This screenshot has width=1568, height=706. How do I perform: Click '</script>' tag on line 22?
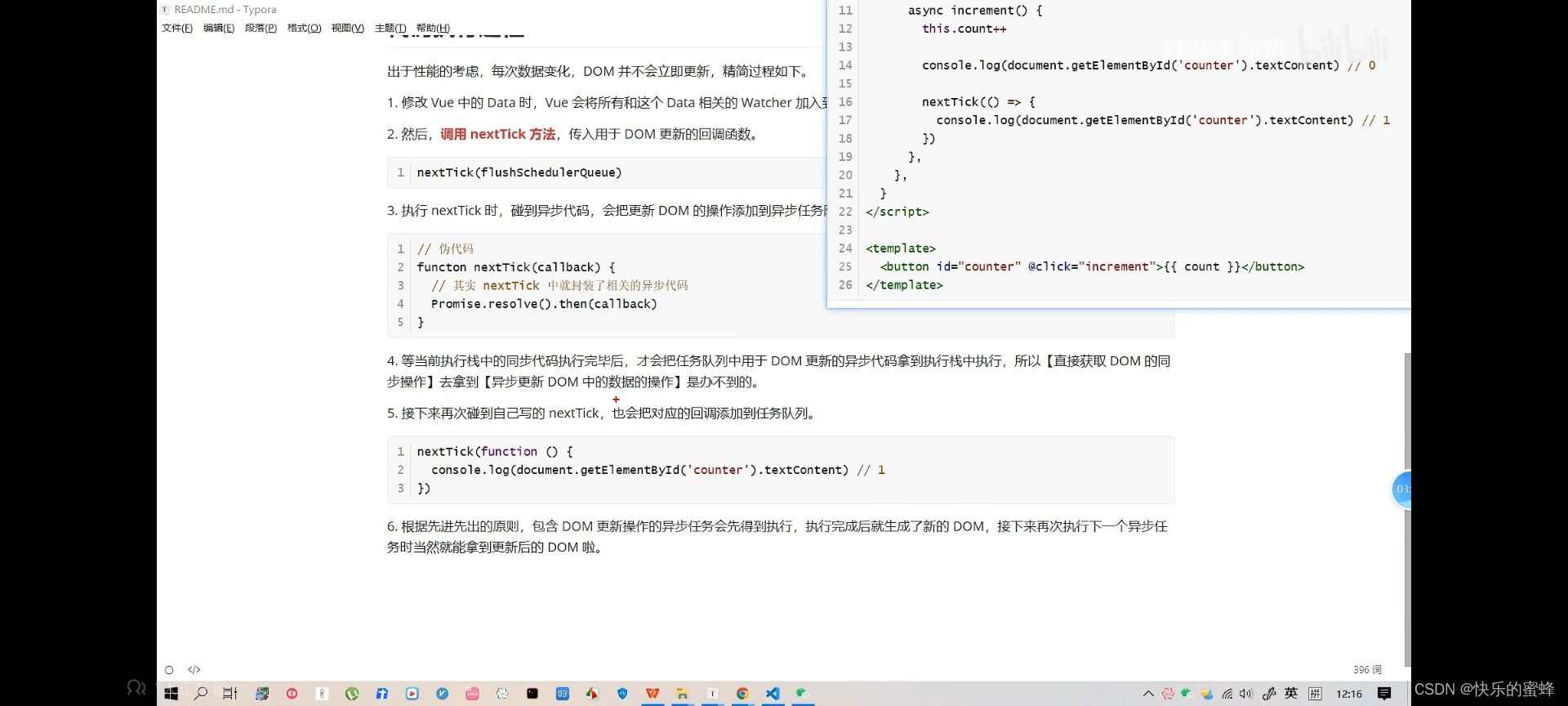pyautogui.click(x=898, y=212)
